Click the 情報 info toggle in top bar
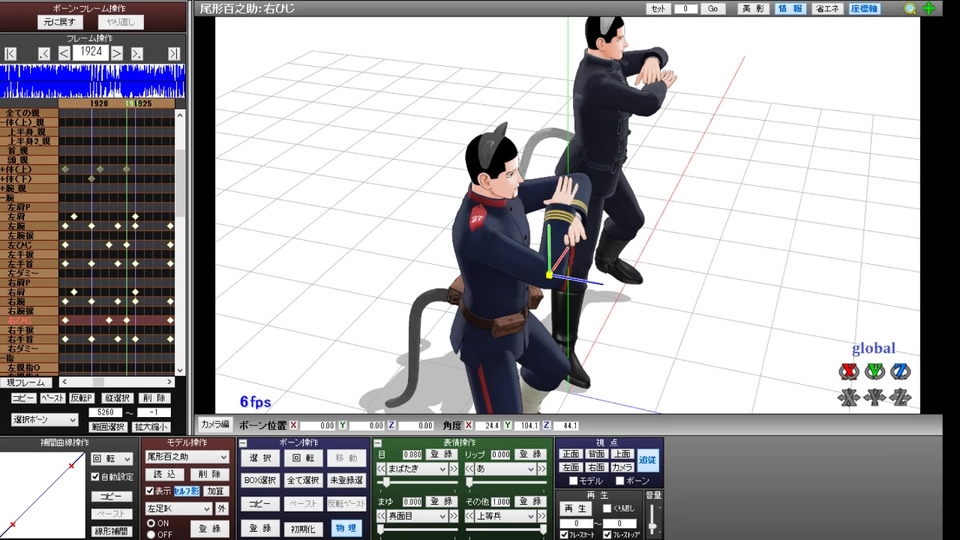This screenshot has height=540, width=960. point(790,9)
